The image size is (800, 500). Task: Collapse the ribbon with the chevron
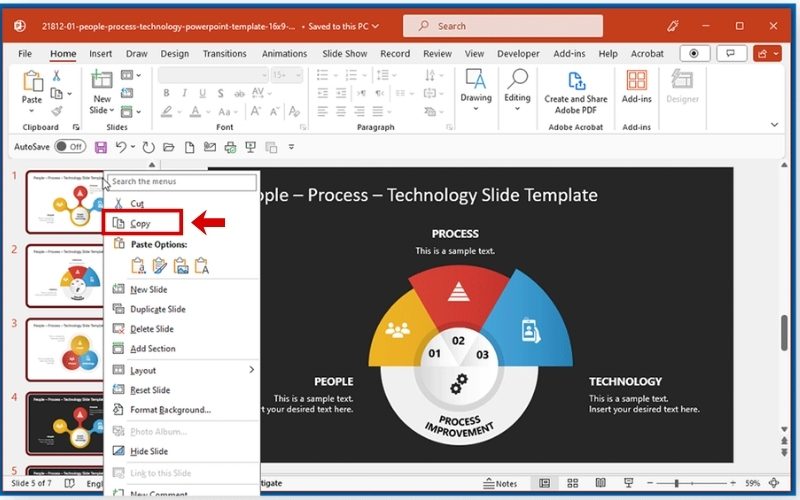point(774,124)
